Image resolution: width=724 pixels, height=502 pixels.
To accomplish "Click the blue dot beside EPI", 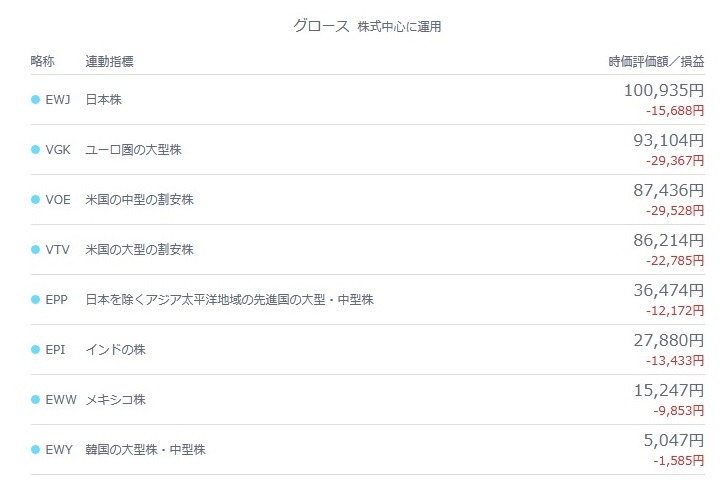I will click(x=36, y=350).
